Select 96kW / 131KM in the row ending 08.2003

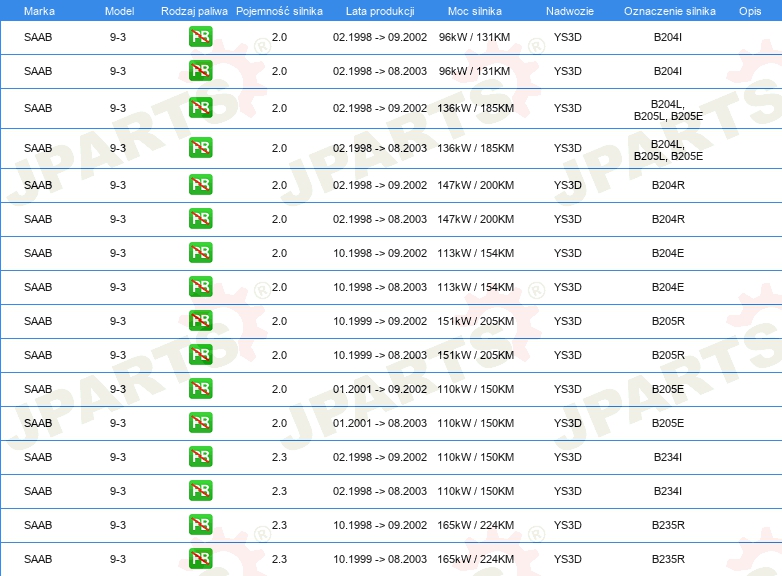coord(474,71)
